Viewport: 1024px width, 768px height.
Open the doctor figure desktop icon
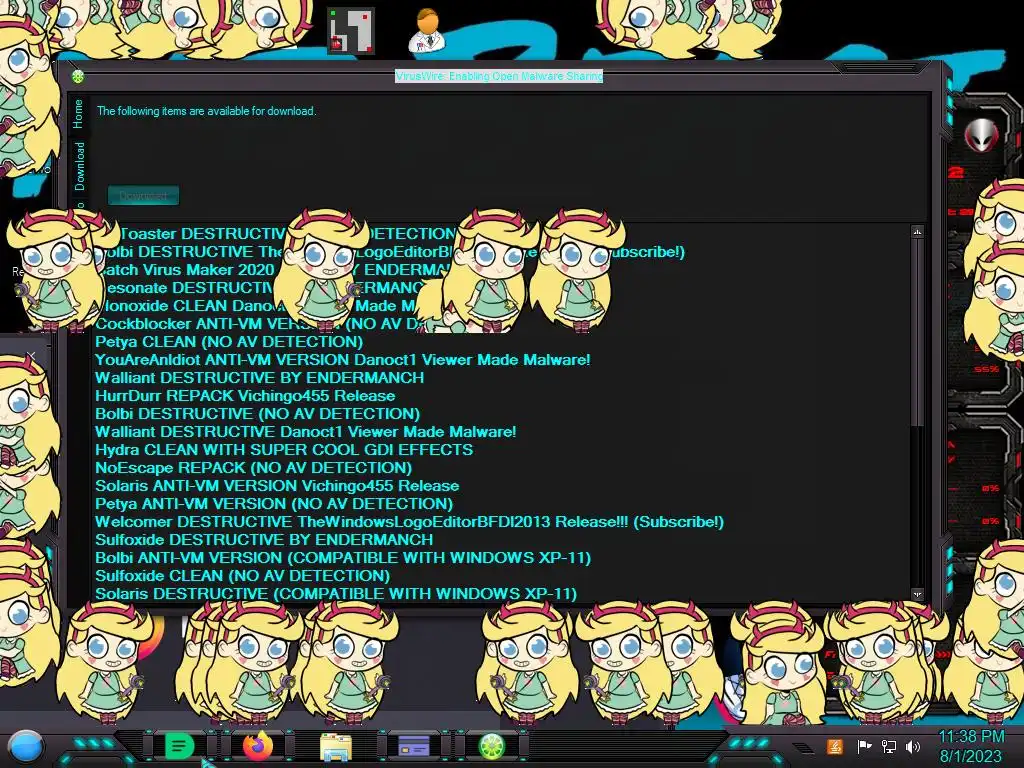[426, 31]
